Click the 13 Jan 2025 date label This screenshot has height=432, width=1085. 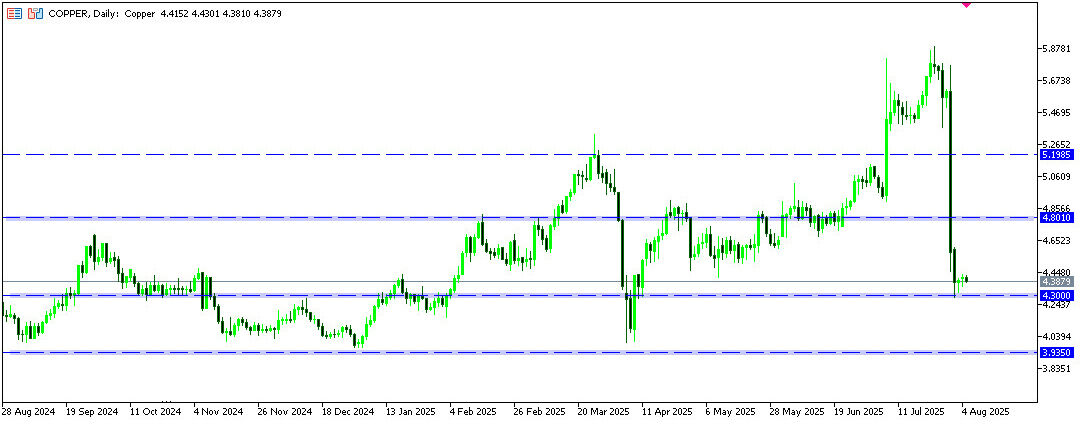pos(412,411)
